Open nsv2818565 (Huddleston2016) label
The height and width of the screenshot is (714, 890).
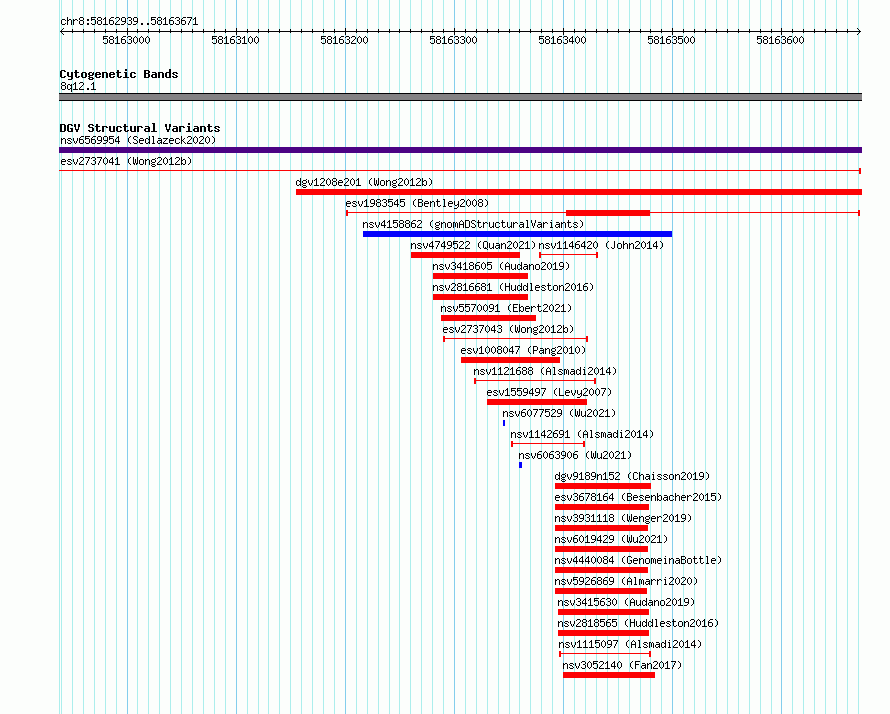637,623
